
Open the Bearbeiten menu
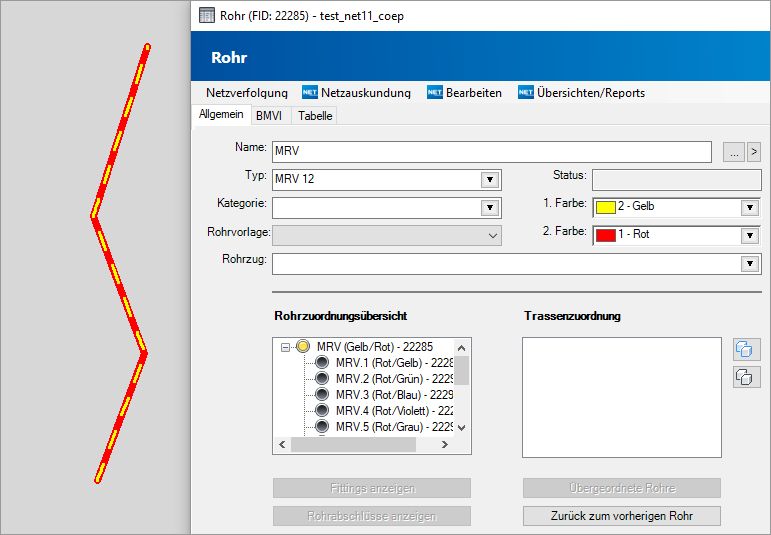474,92
